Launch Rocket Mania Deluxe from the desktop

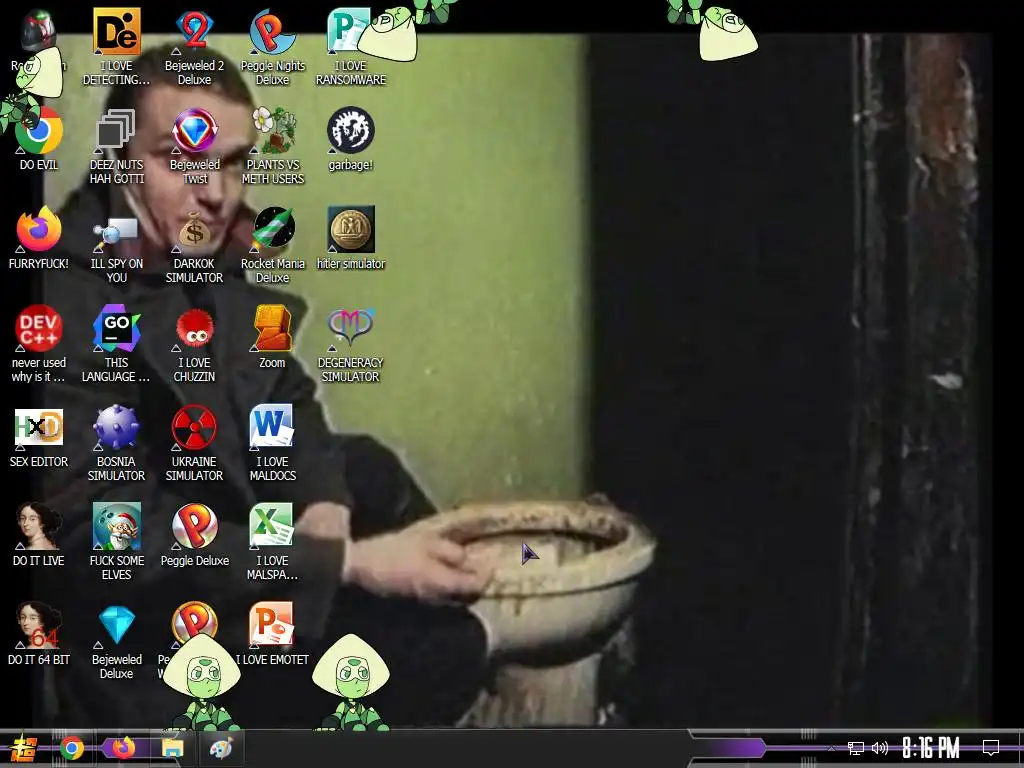point(272,229)
